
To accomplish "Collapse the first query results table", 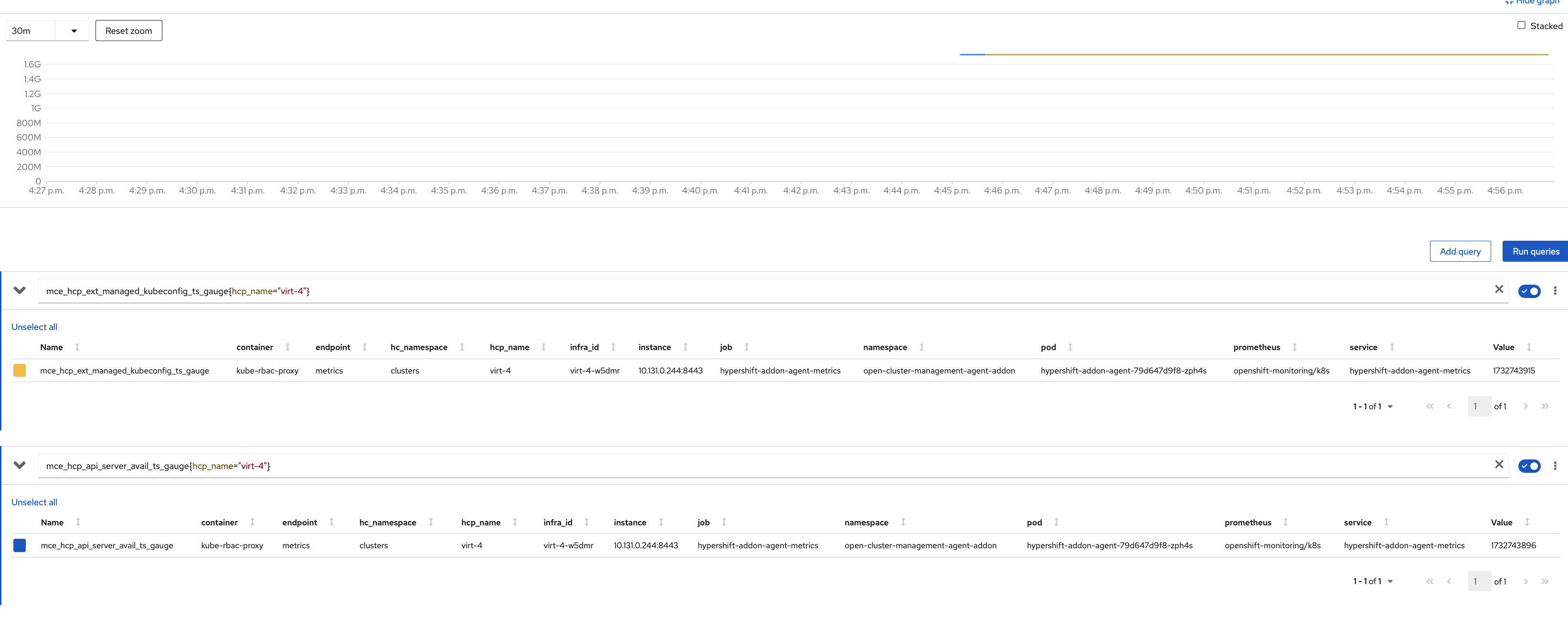I will [20, 290].
